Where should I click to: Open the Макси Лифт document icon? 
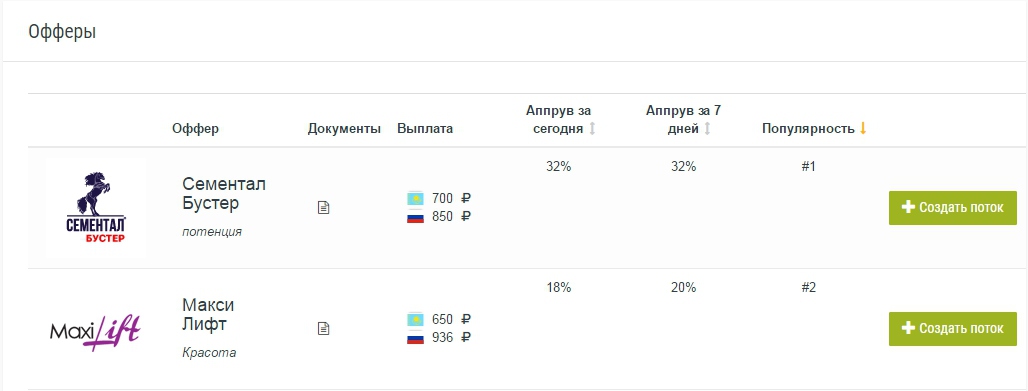coord(323,329)
